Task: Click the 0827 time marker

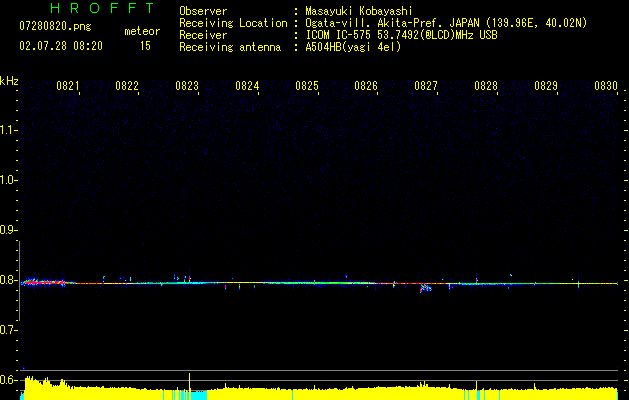Action: [x=426, y=86]
